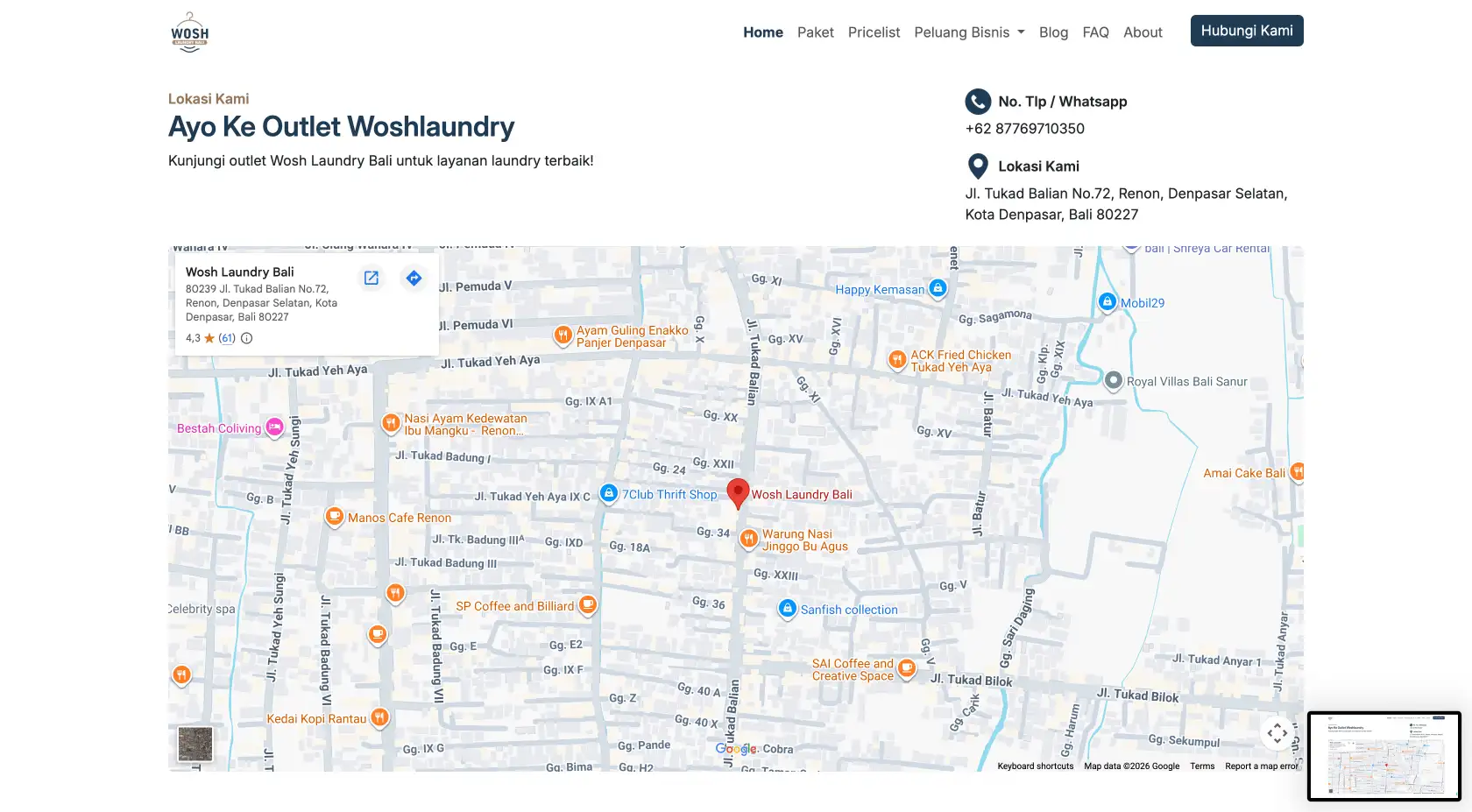Select the Happy Kemasan shop marker
Image resolution: width=1472 pixels, height=812 pixels.
[x=938, y=288]
